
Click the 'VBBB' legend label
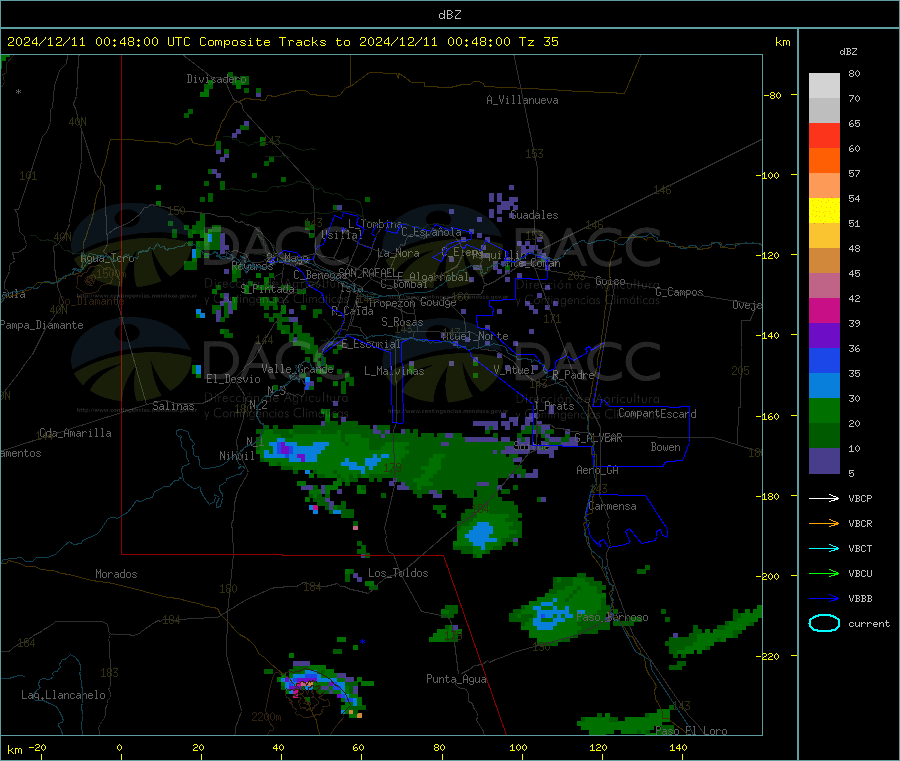point(860,599)
